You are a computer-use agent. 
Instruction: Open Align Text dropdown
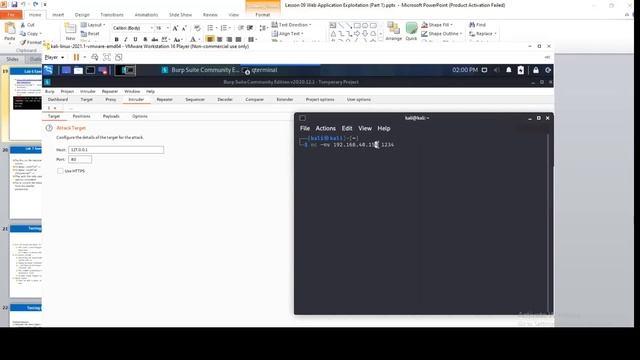tap(288, 34)
